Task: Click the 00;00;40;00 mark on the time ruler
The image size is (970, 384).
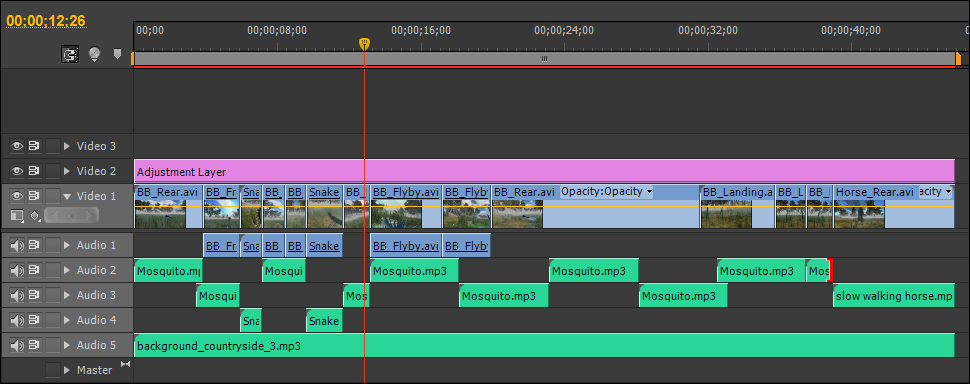Action: click(x=851, y=30)
